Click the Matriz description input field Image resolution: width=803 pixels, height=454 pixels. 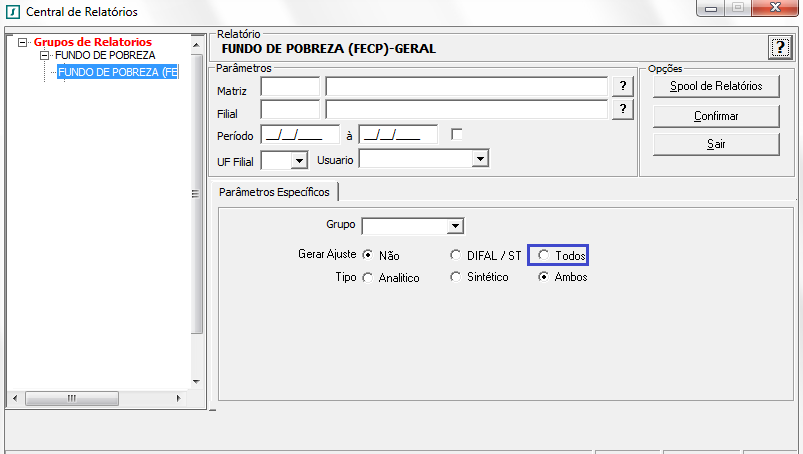pyautogui.click(x=467, y=87)
